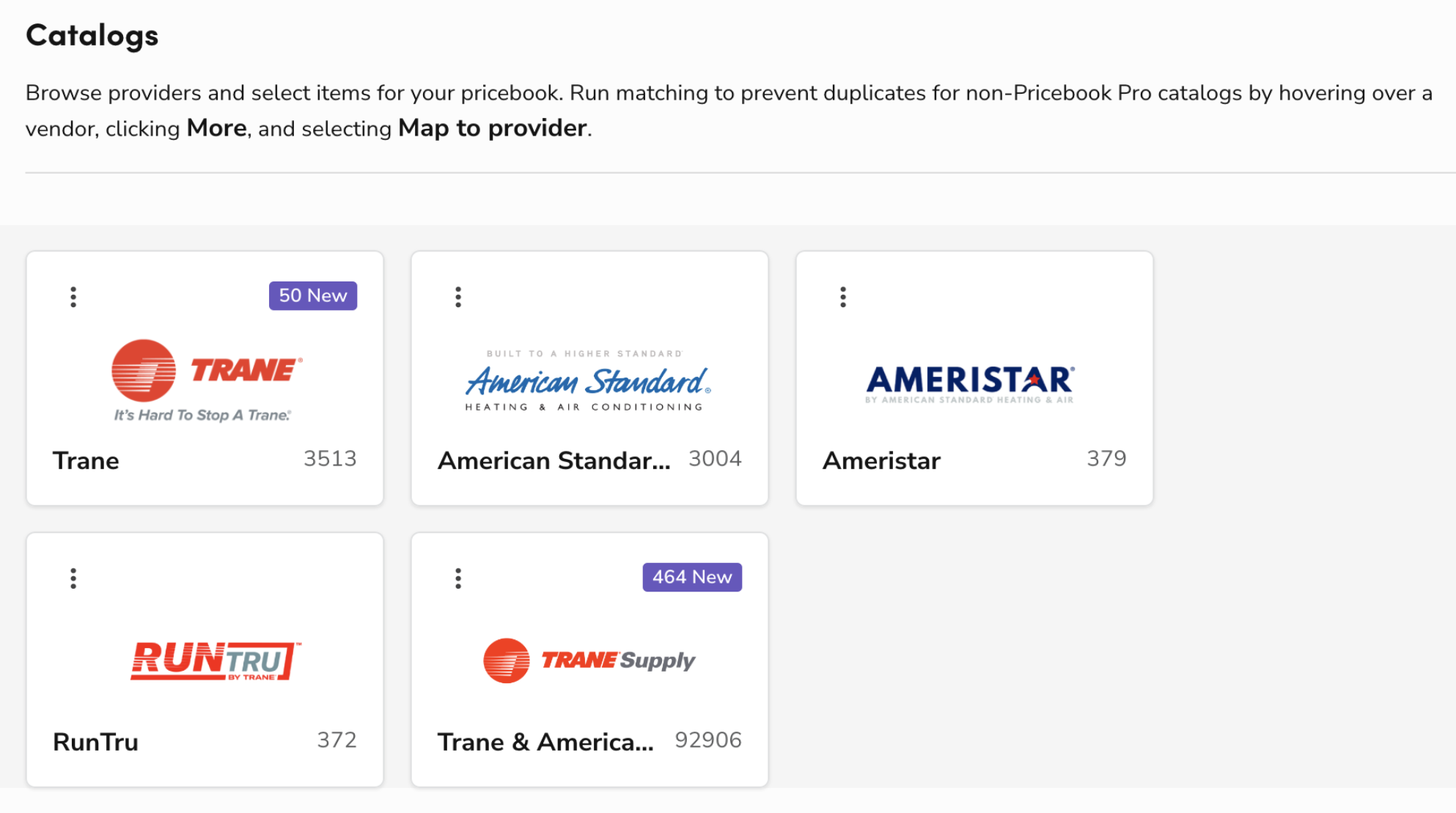Screen dimensions: 1456x813
Task: Click the American Standard logo
Action: [588, 379]
